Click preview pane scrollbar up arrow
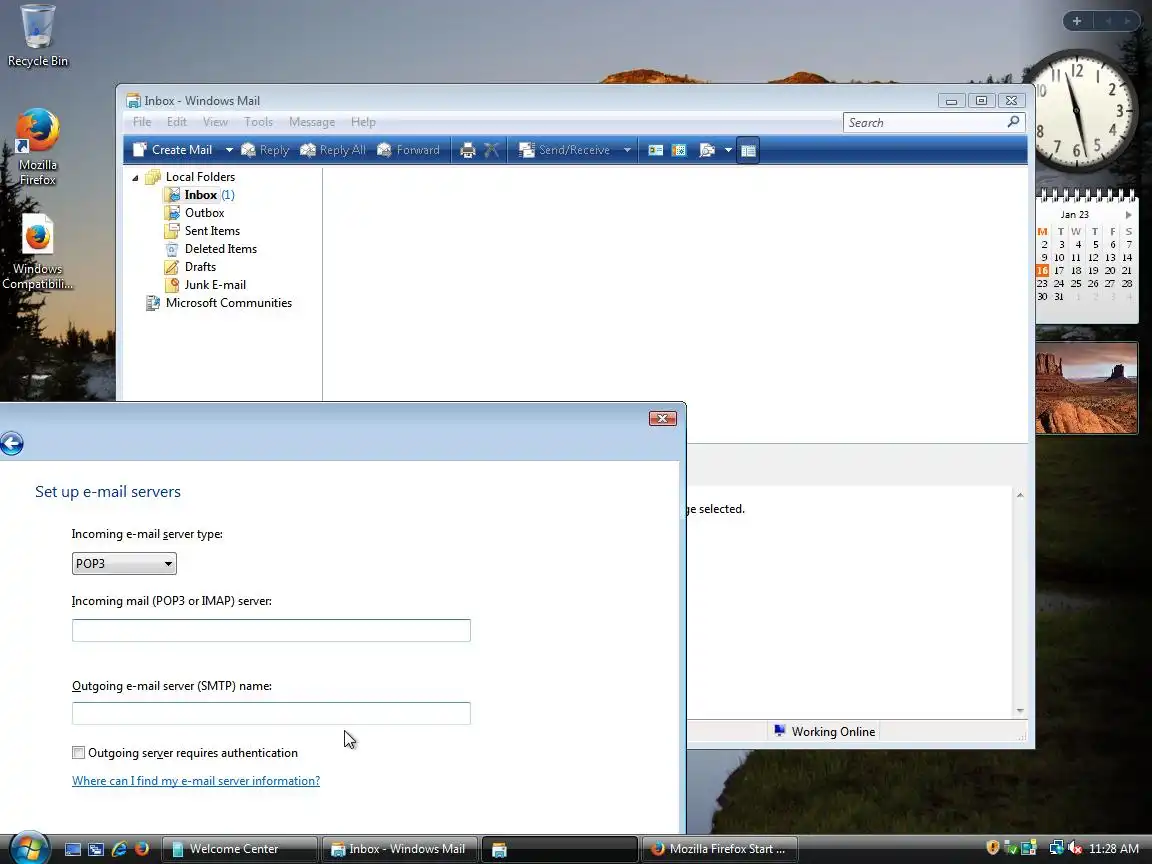This screenshot has height=864, width=1152. [1020, 495]
